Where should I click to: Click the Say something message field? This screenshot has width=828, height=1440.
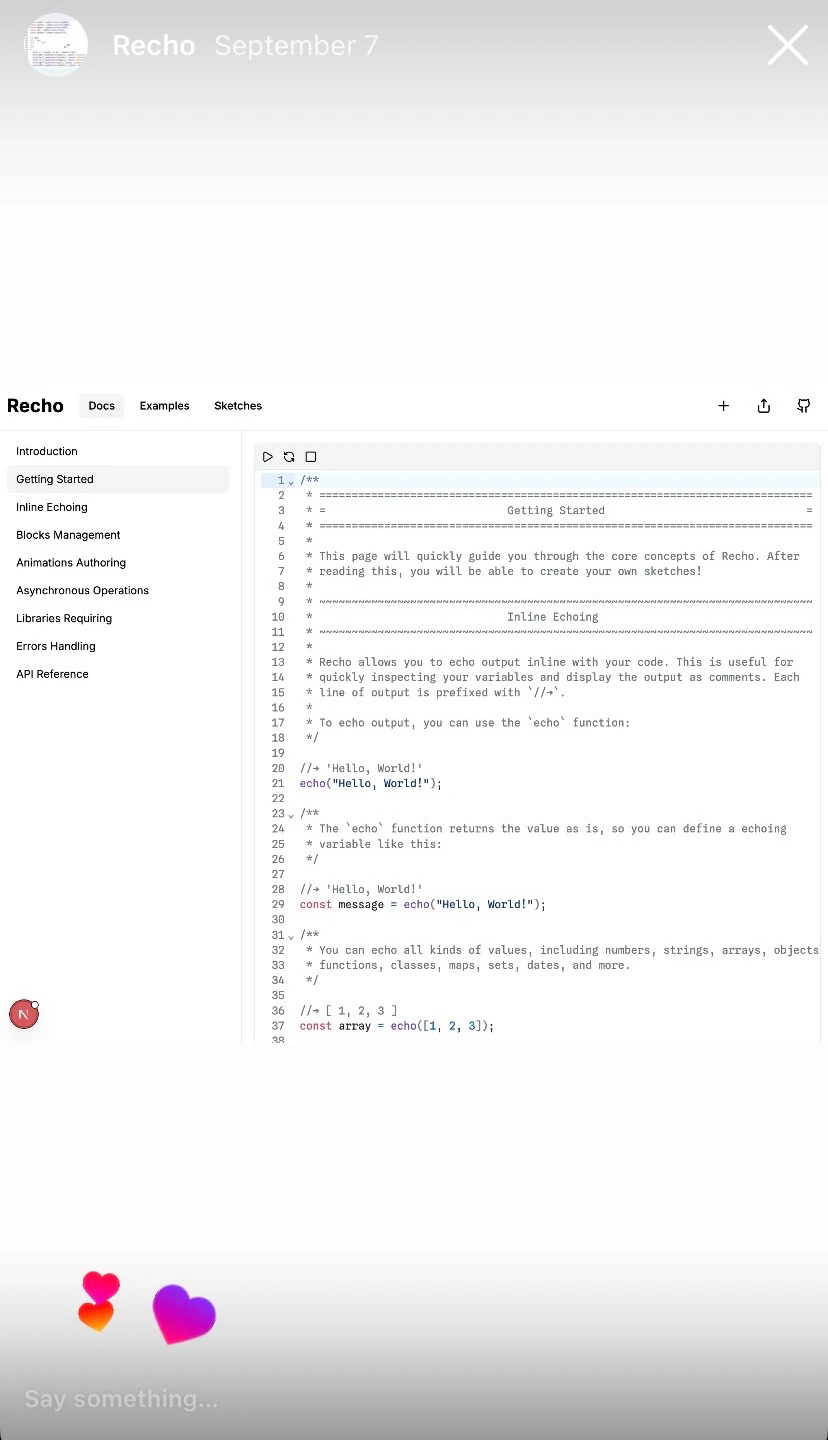tap(121, 1398)
